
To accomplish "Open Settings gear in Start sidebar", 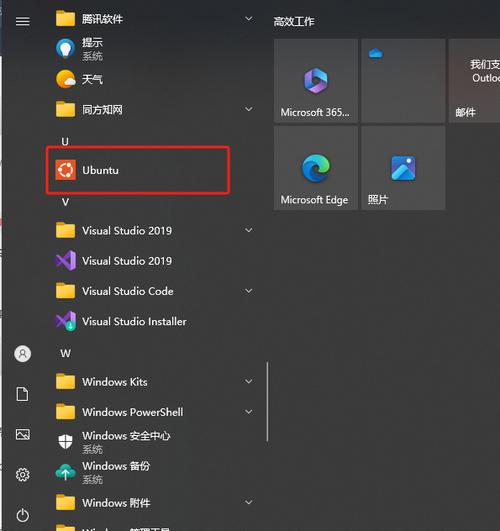I will point(23,475).
